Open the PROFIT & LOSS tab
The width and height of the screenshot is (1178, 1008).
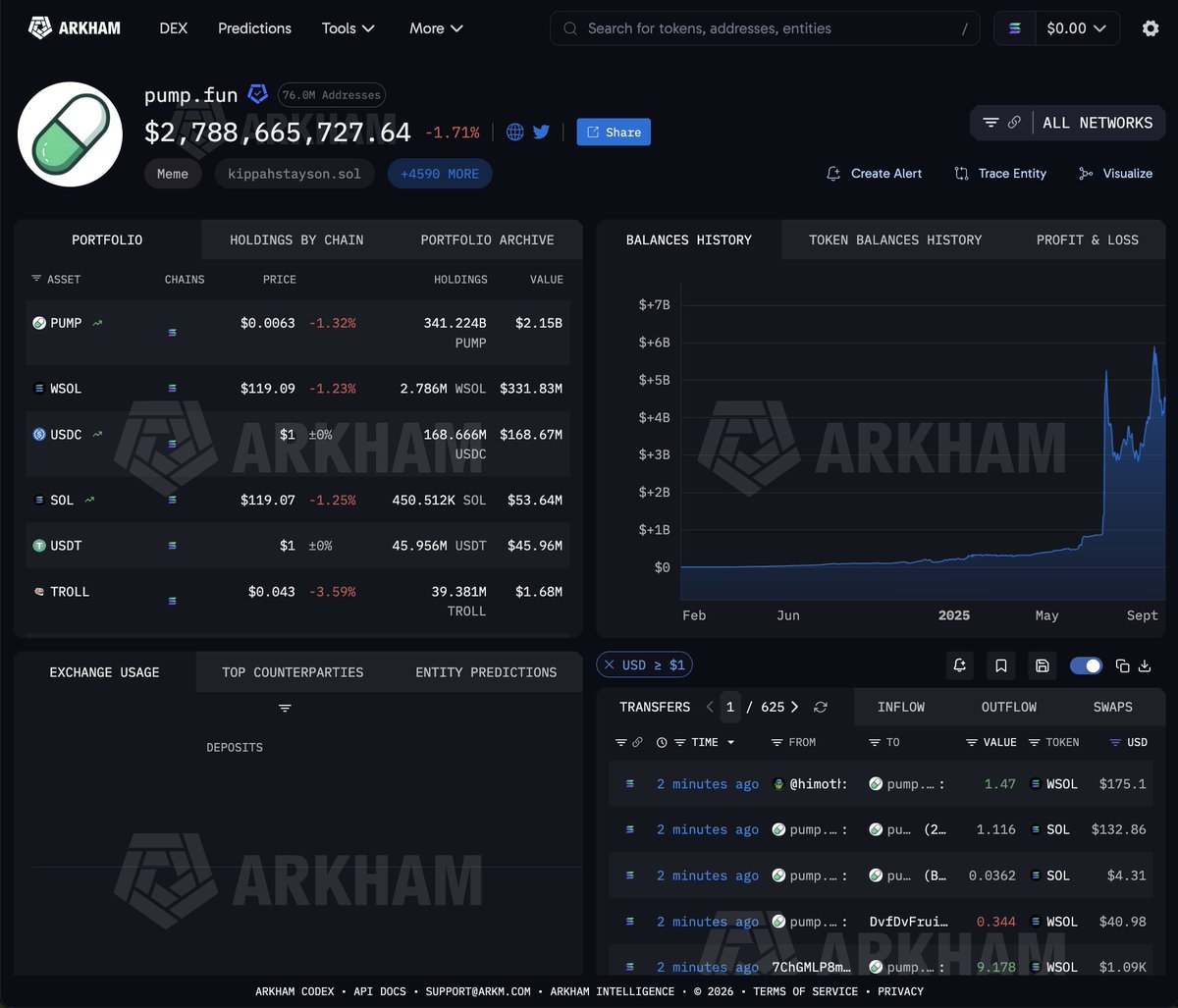tap(1088, 239)
